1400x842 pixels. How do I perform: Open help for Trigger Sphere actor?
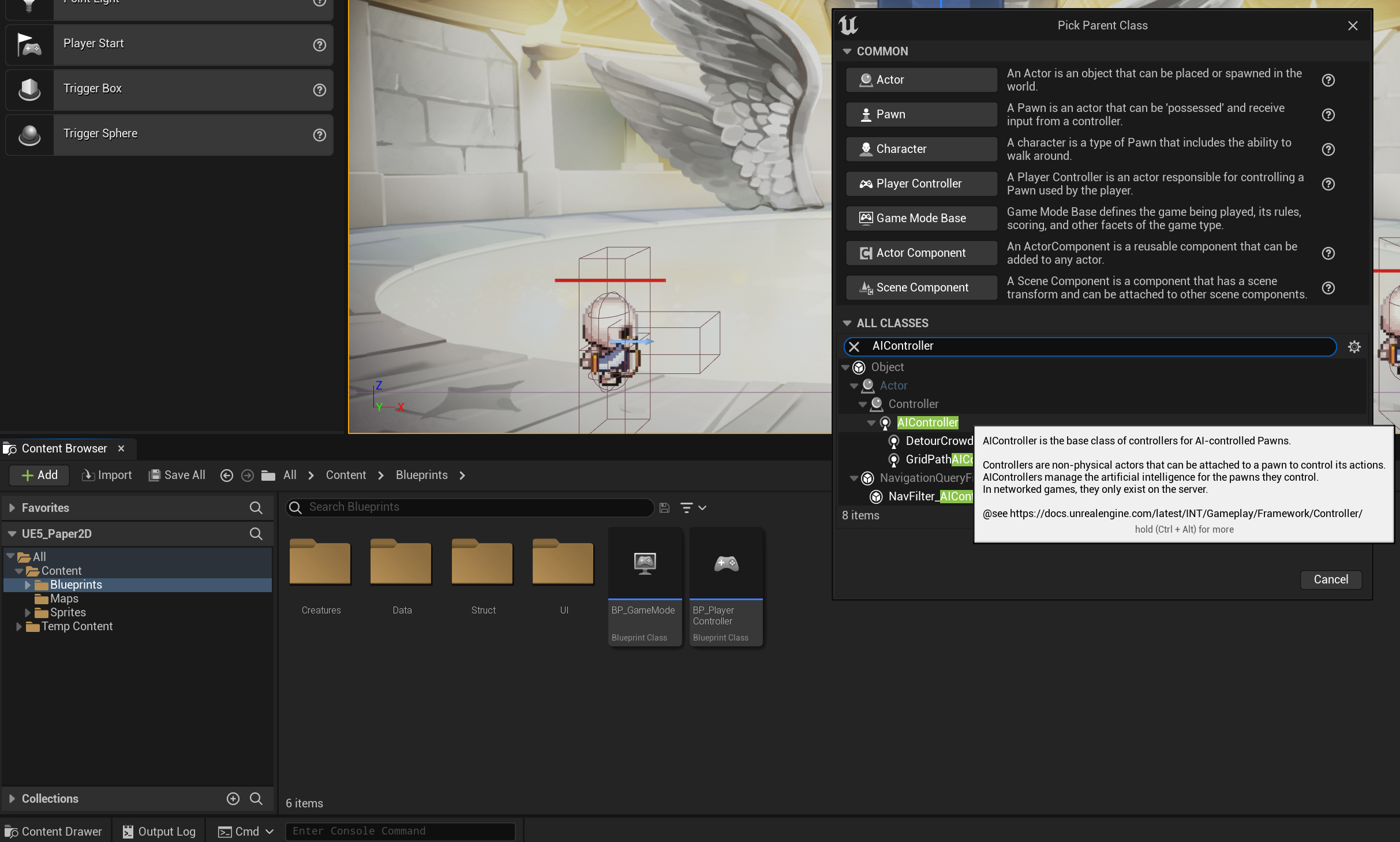coord(319,134)
